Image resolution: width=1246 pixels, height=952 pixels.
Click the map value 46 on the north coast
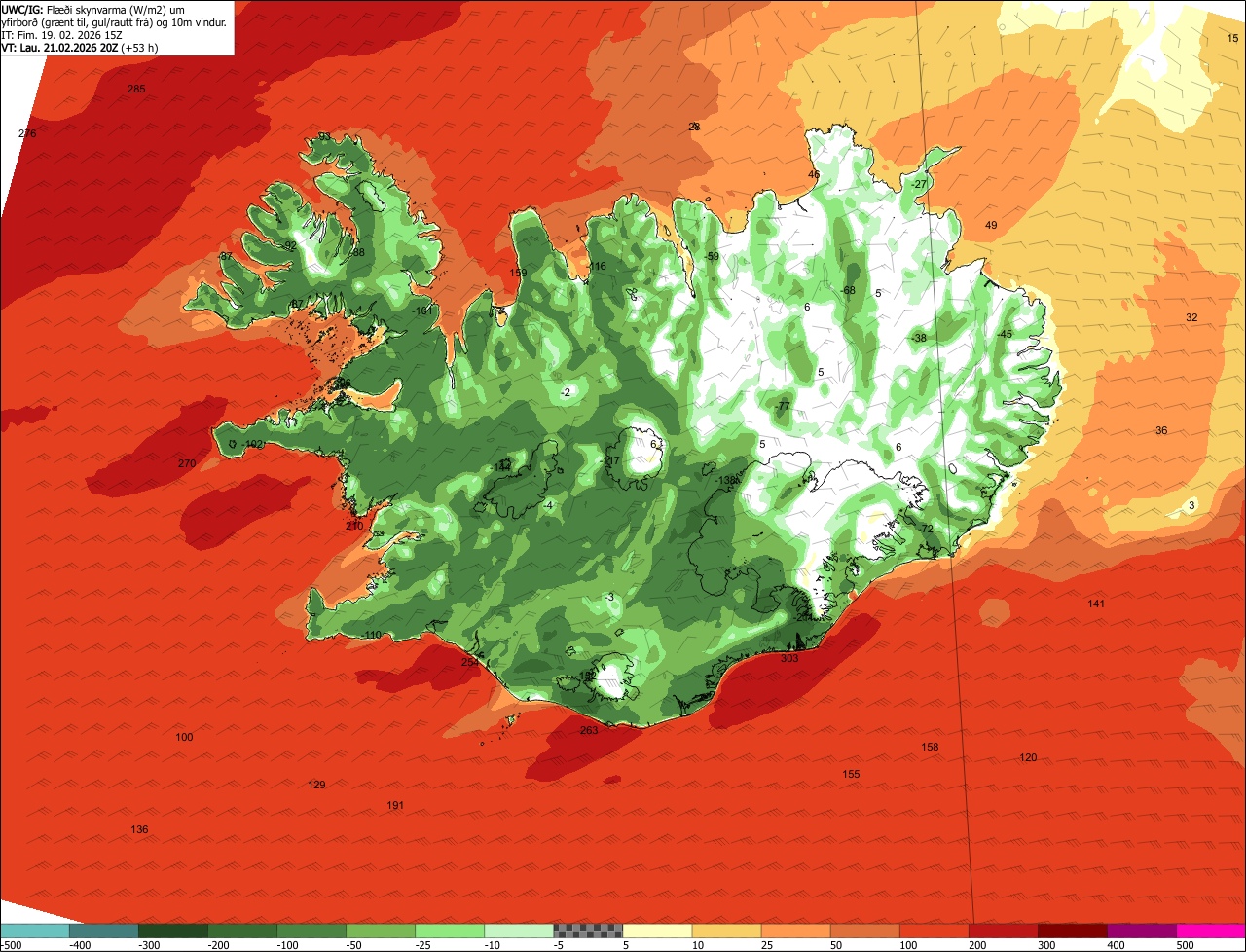coord(814,175)
